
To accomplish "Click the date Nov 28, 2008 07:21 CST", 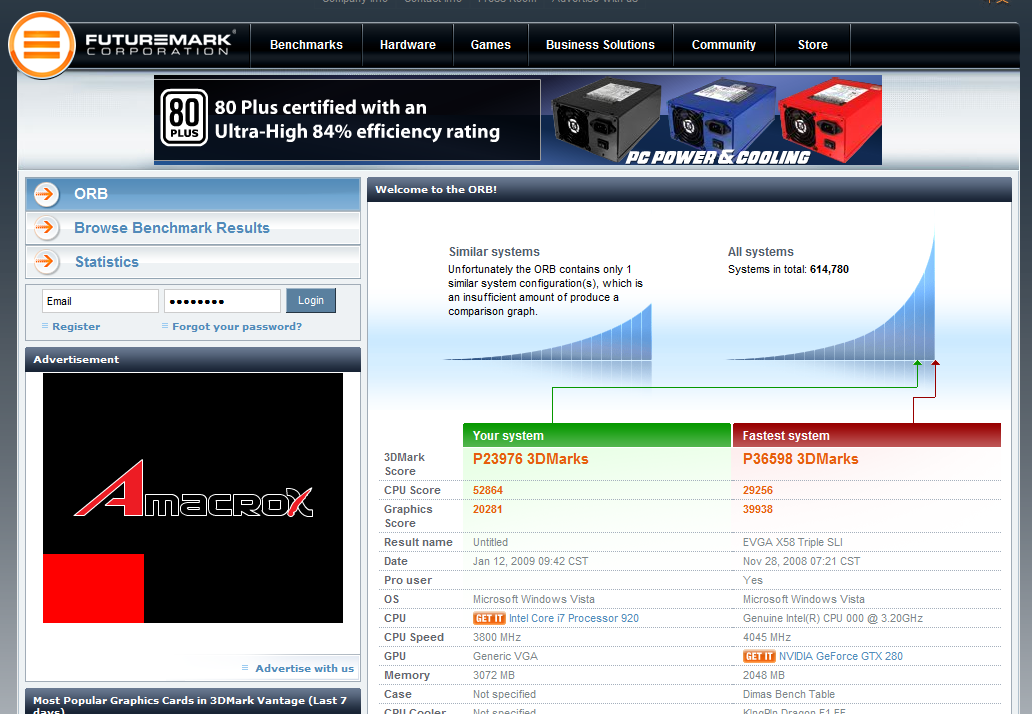I will point(801,561).
